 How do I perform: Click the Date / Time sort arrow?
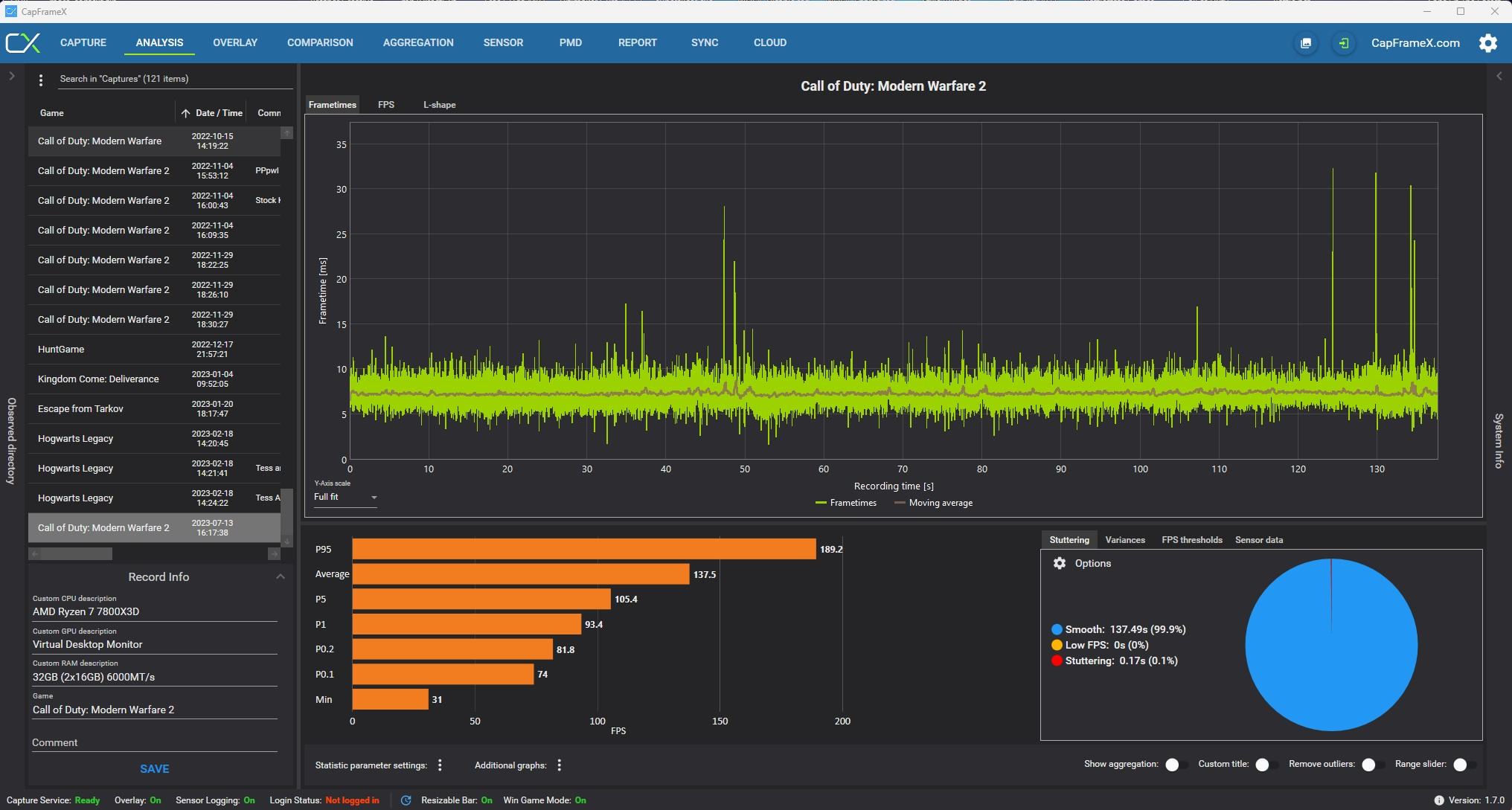pyautogui.click(x=185, y=113)
